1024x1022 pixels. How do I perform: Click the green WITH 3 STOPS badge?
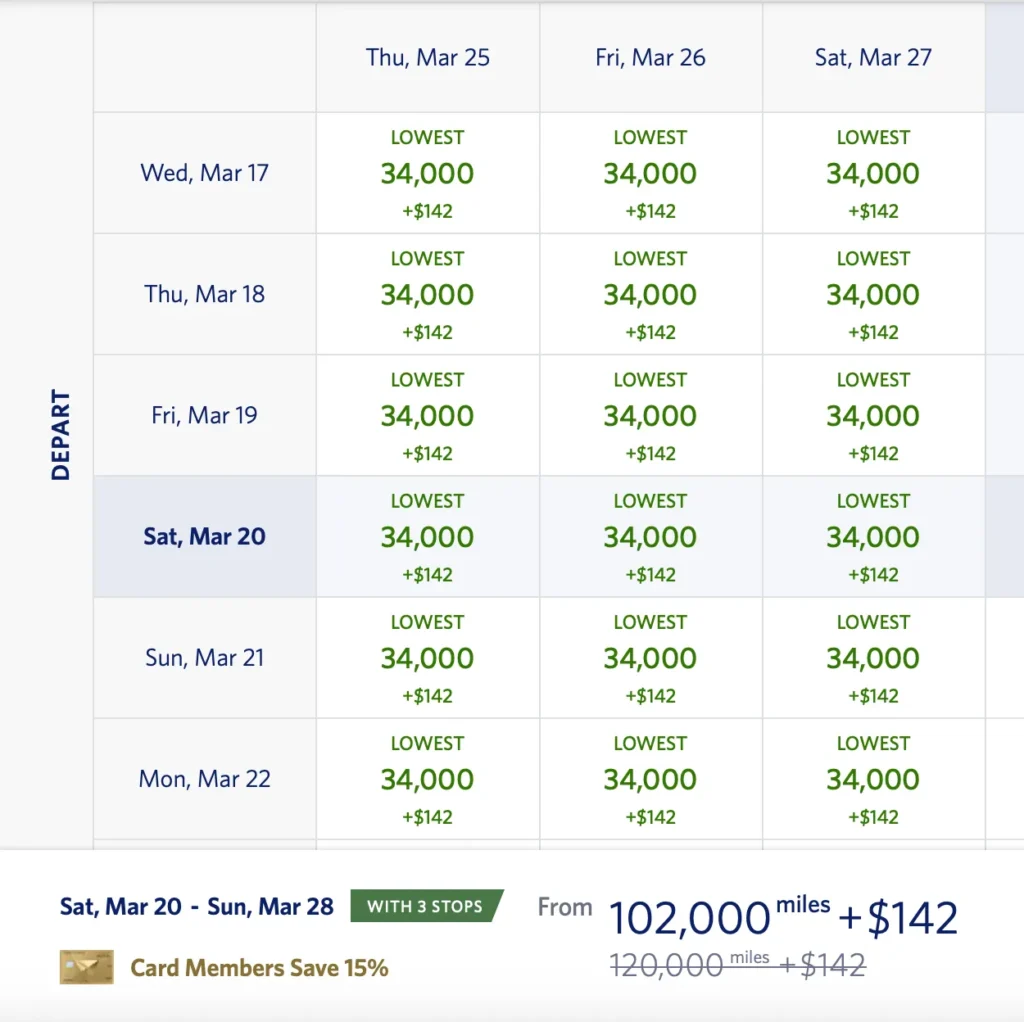427,906
